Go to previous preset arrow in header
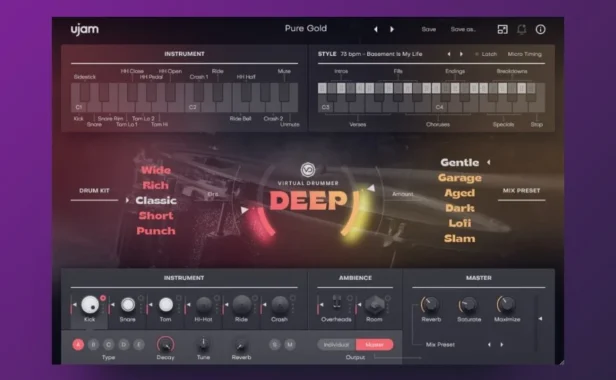The image size is (616, 380). point(376,29)
